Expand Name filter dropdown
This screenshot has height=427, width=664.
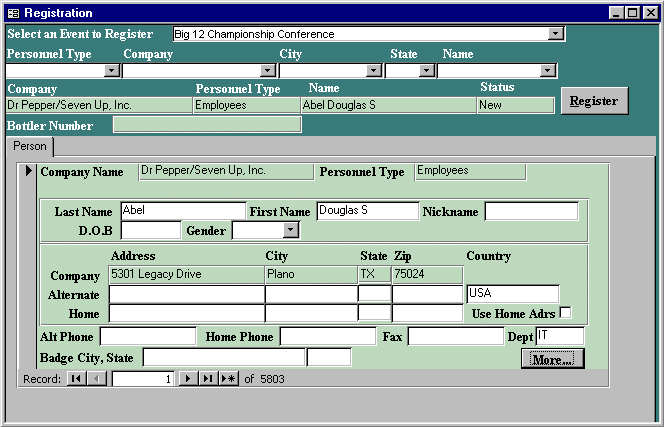[x=548, y=70]
